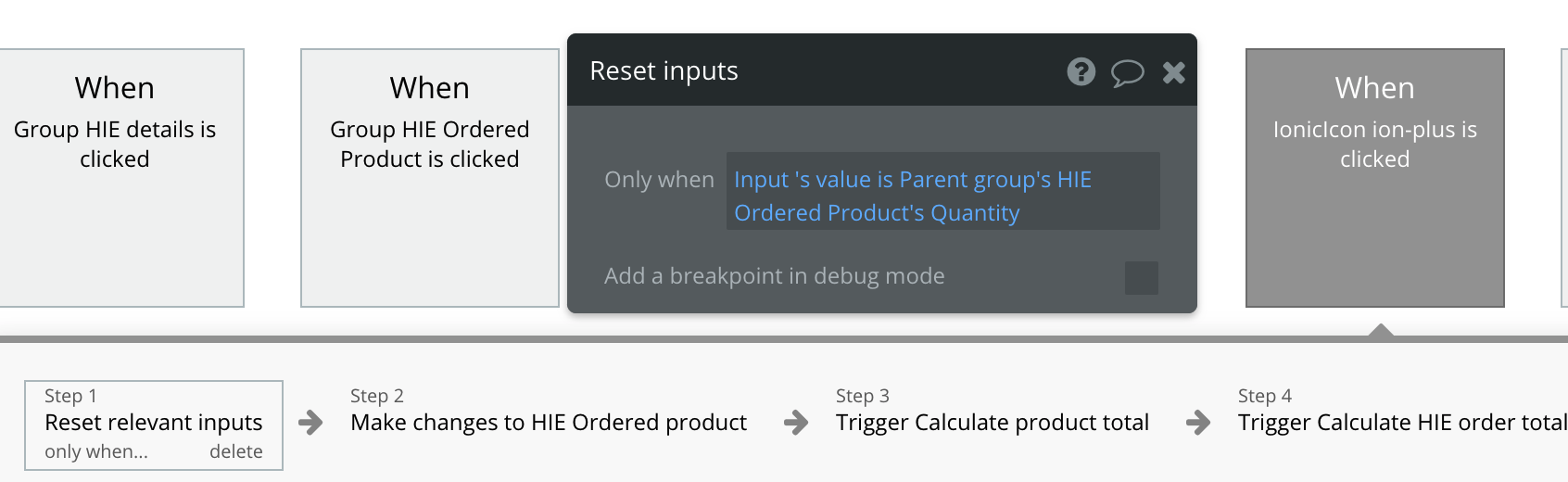
Task: Delete Step 1 using the delete link
Action: pyautogui.click(x=235, y=451)
